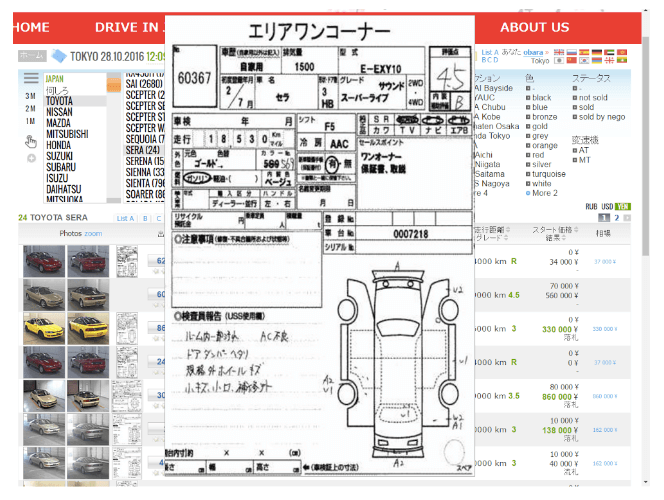Enable the gold color filter
Viewport: 664px width, 500px height.
528,127
